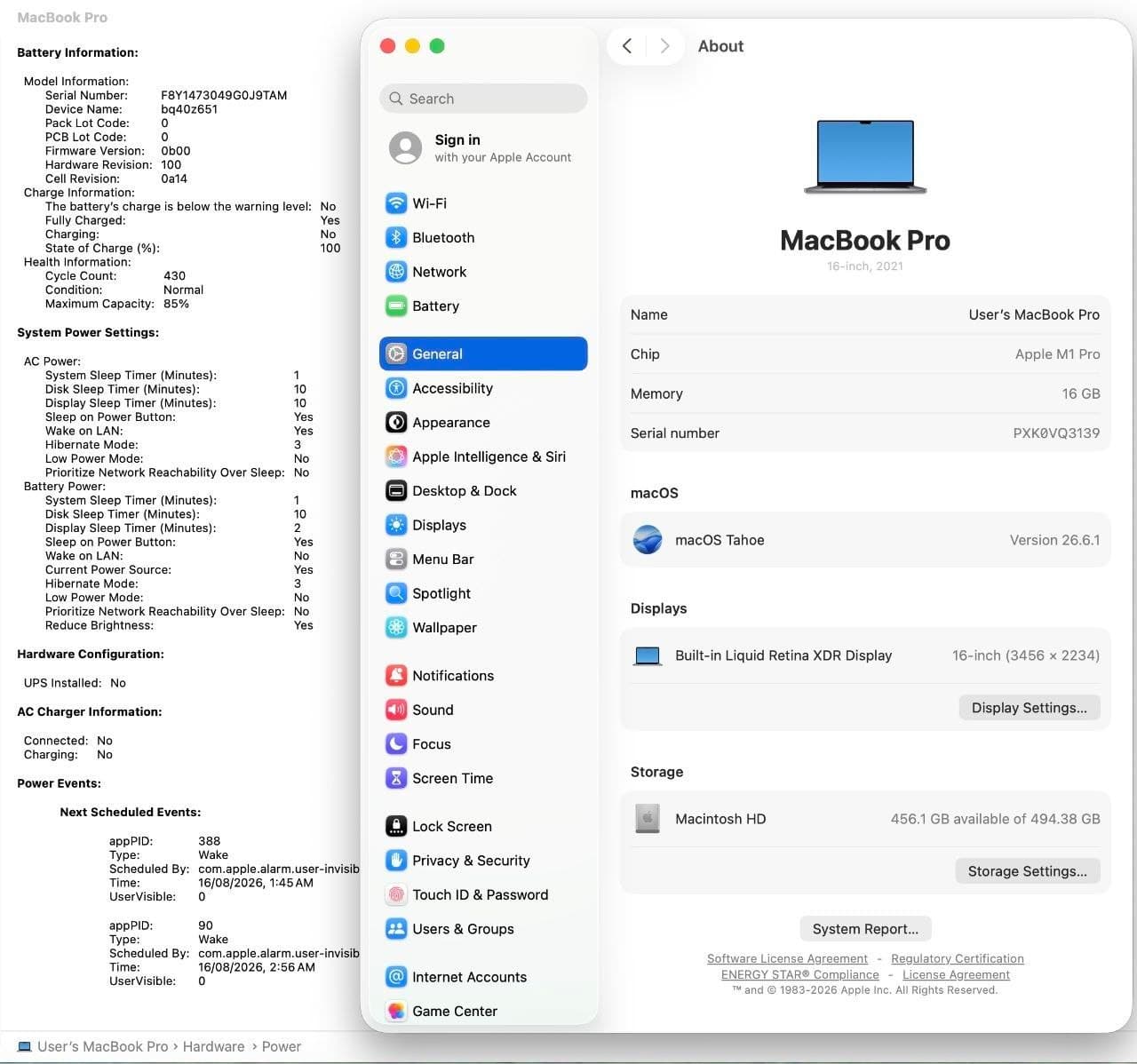Open the Spotlight magnifier icon
The image size is (1137, 1064).
point(396,593)
